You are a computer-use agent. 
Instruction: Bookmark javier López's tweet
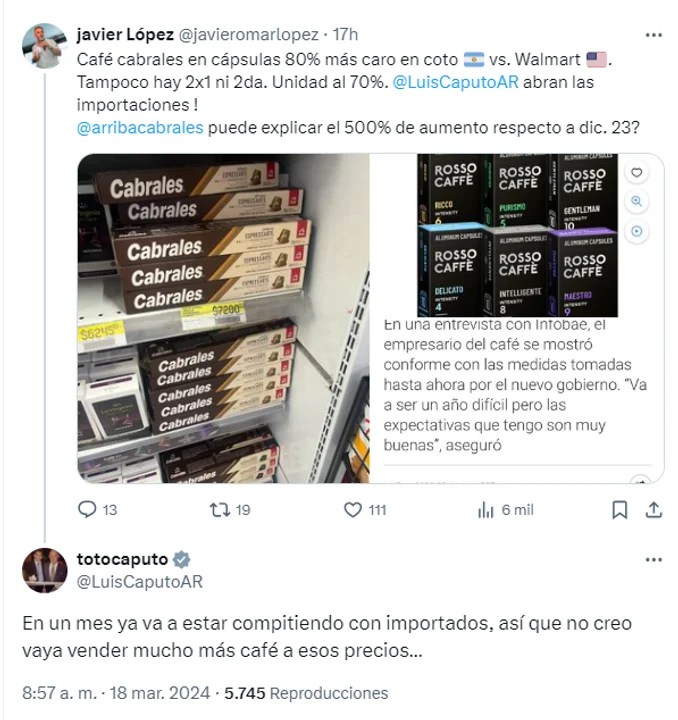tap(620, 510)
